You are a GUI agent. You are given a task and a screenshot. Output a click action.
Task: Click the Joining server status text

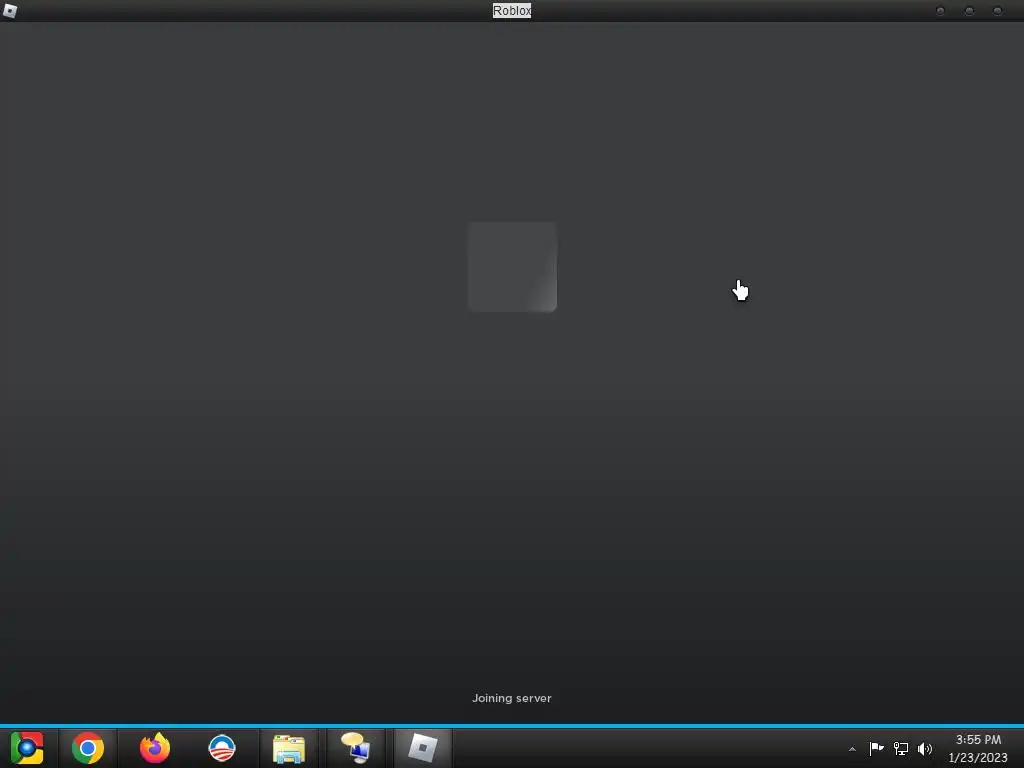click(512, 698)
